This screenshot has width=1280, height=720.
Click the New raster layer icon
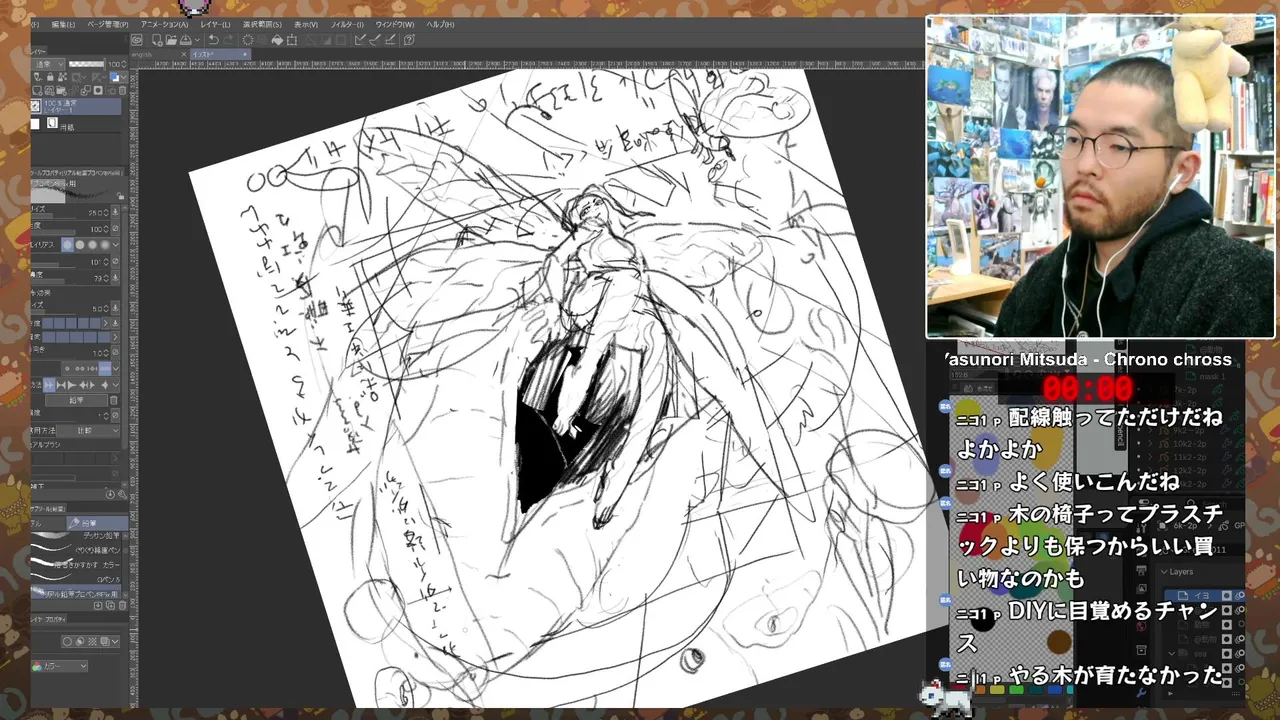[36, 90]
